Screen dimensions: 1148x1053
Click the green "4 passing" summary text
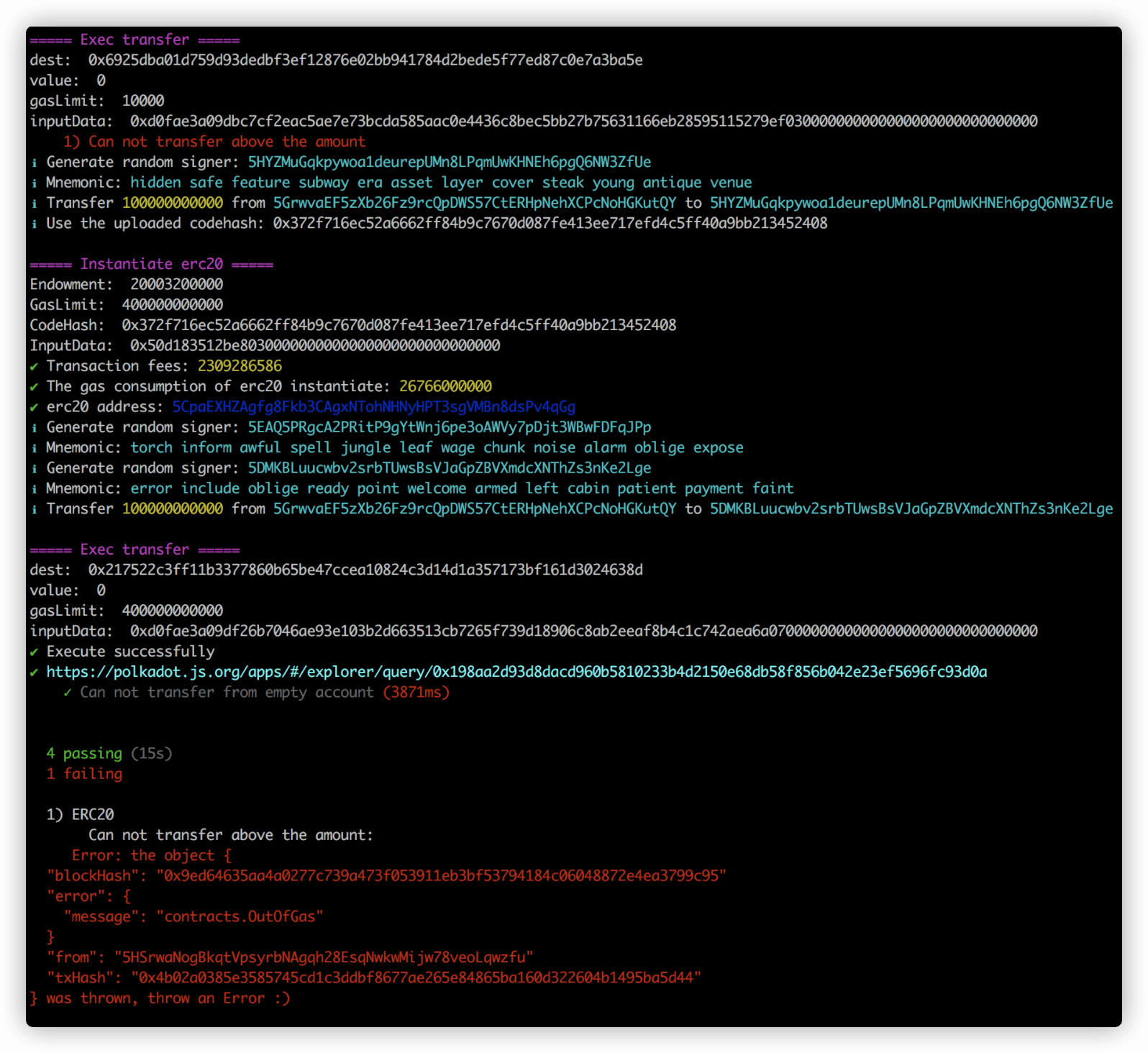click(84, 753)
